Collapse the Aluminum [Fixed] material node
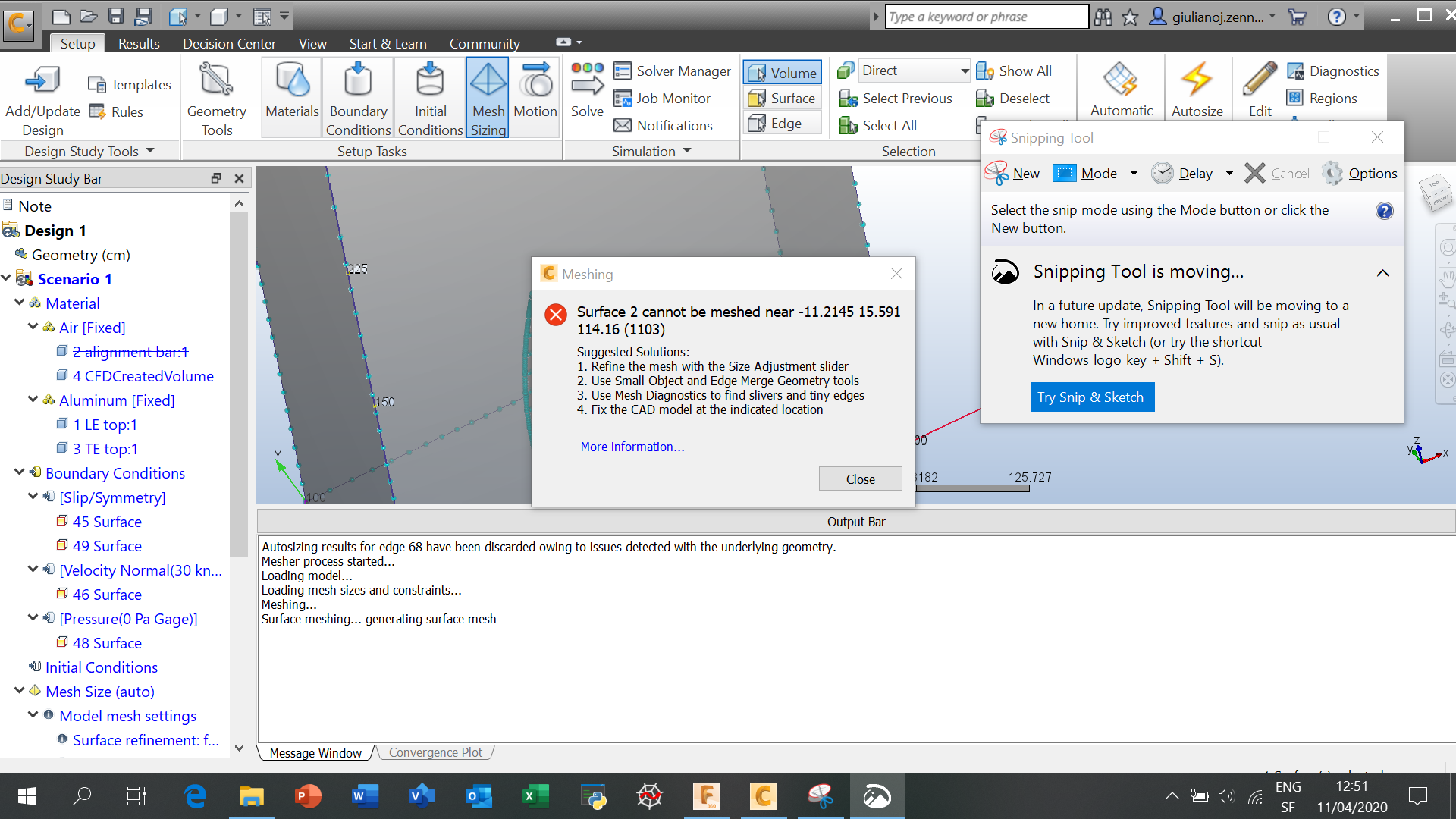The width and height of the screenshot is (1456, 819). (x=33, y=400)
